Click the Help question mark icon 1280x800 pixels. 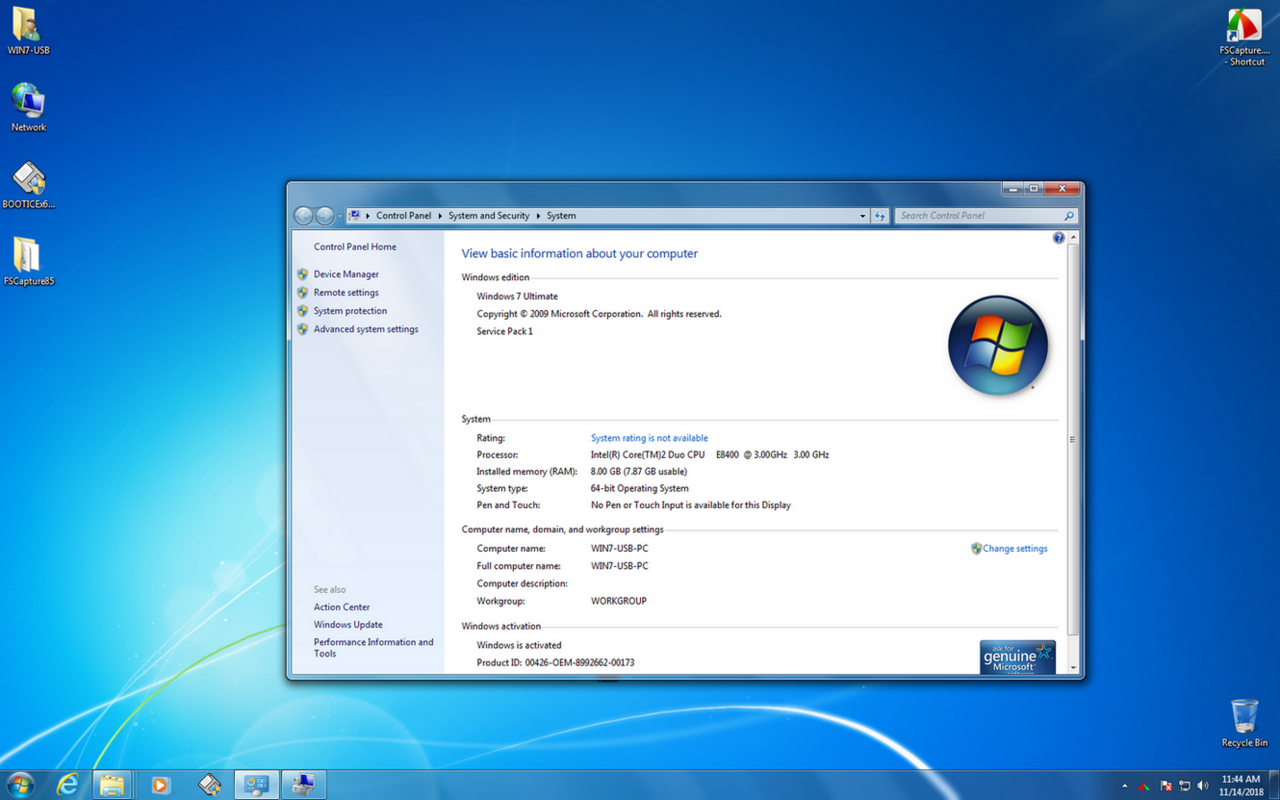coord(1059,238)
